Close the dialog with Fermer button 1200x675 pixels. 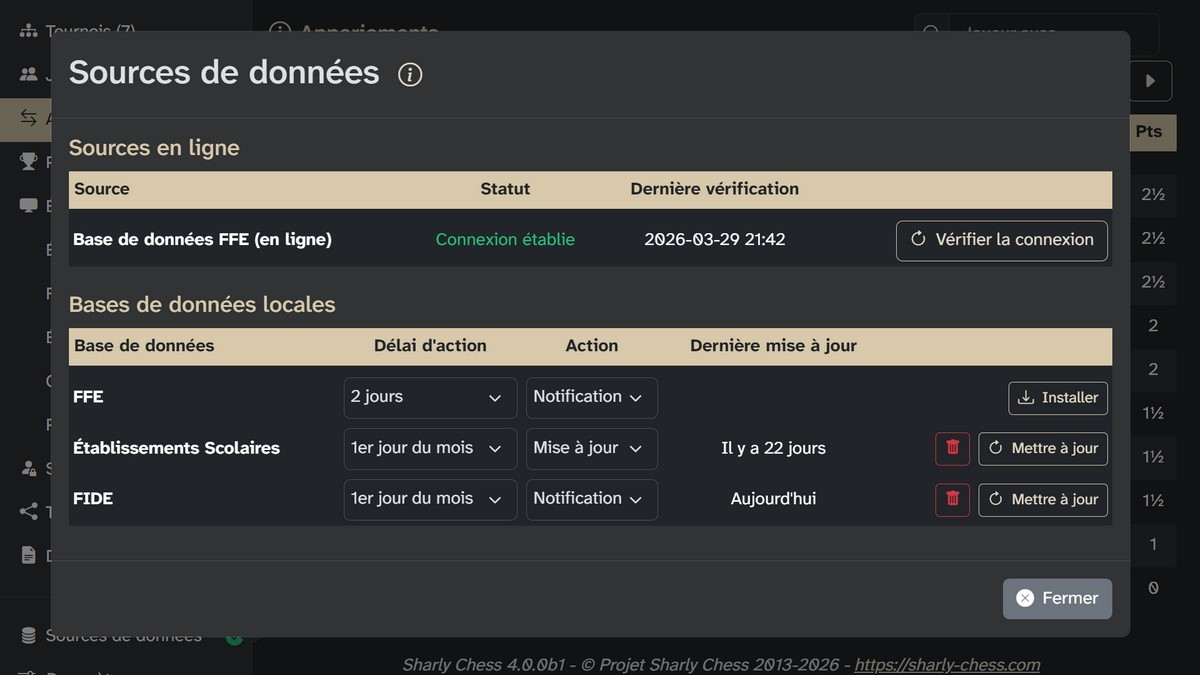1057,598
